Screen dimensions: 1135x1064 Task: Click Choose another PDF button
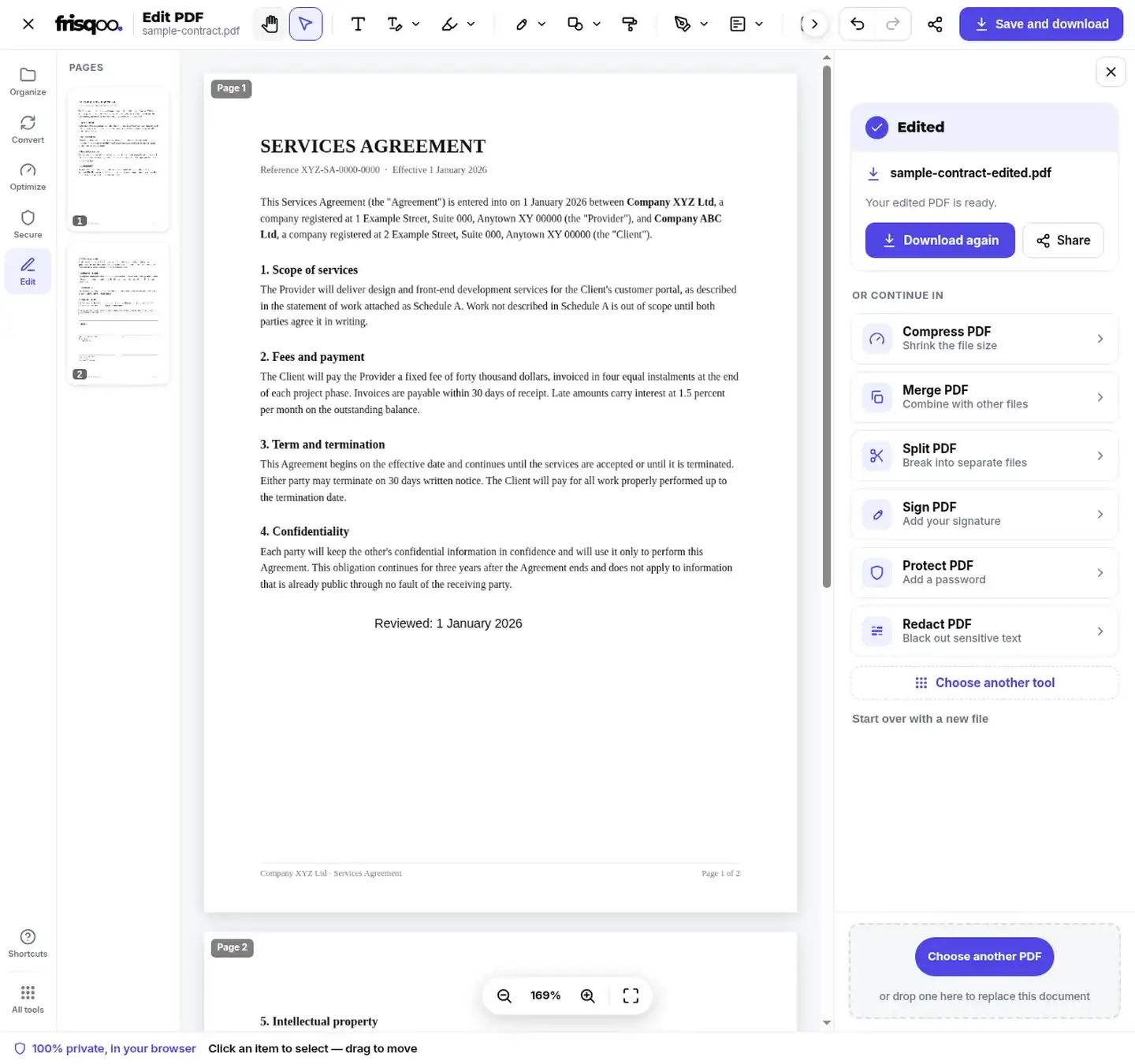[x=984, y=957]
